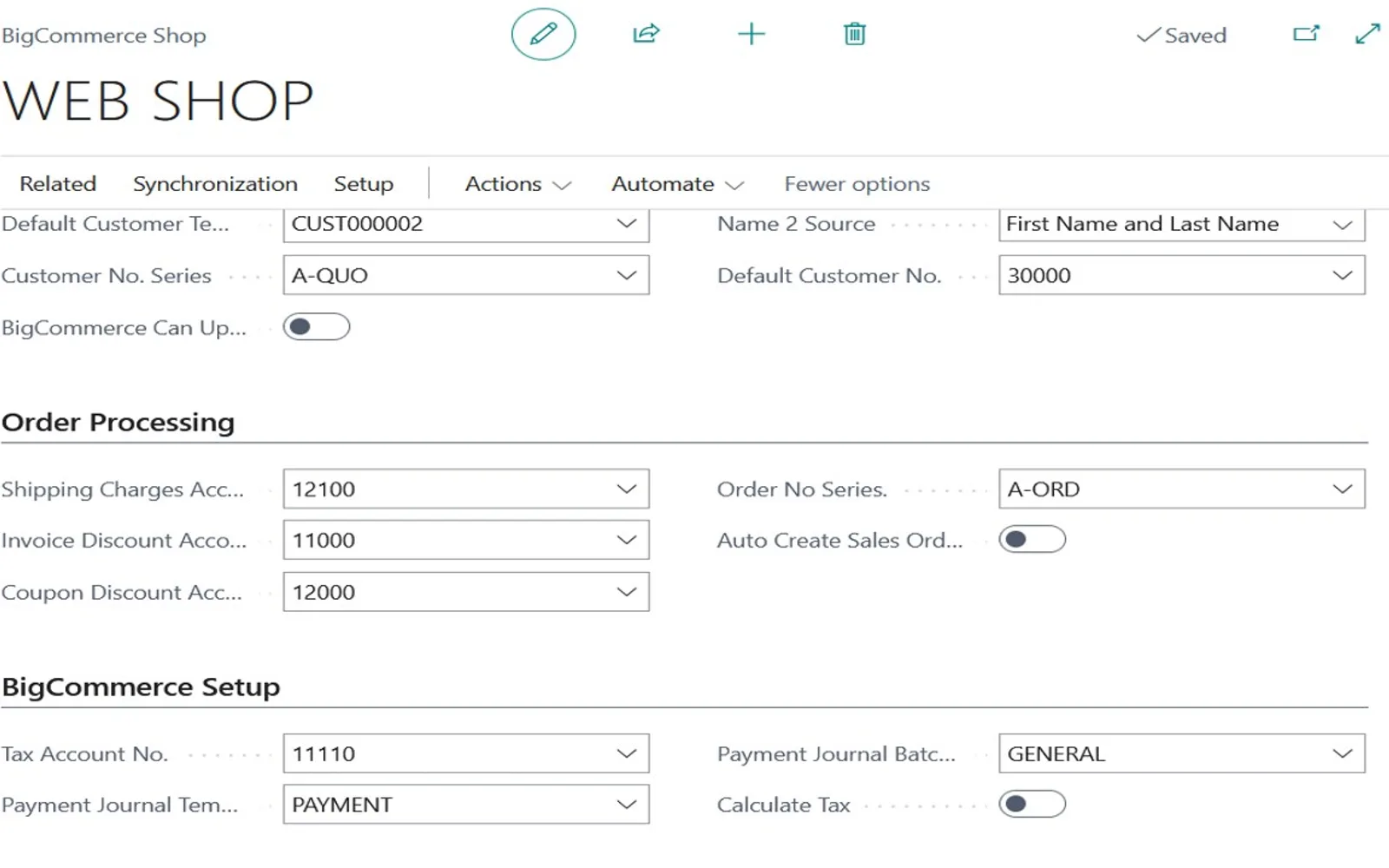Collapse the Order Processing section header
This screenshot has width=1389, height=868.
pyautogui.click(x=118, y=422)
